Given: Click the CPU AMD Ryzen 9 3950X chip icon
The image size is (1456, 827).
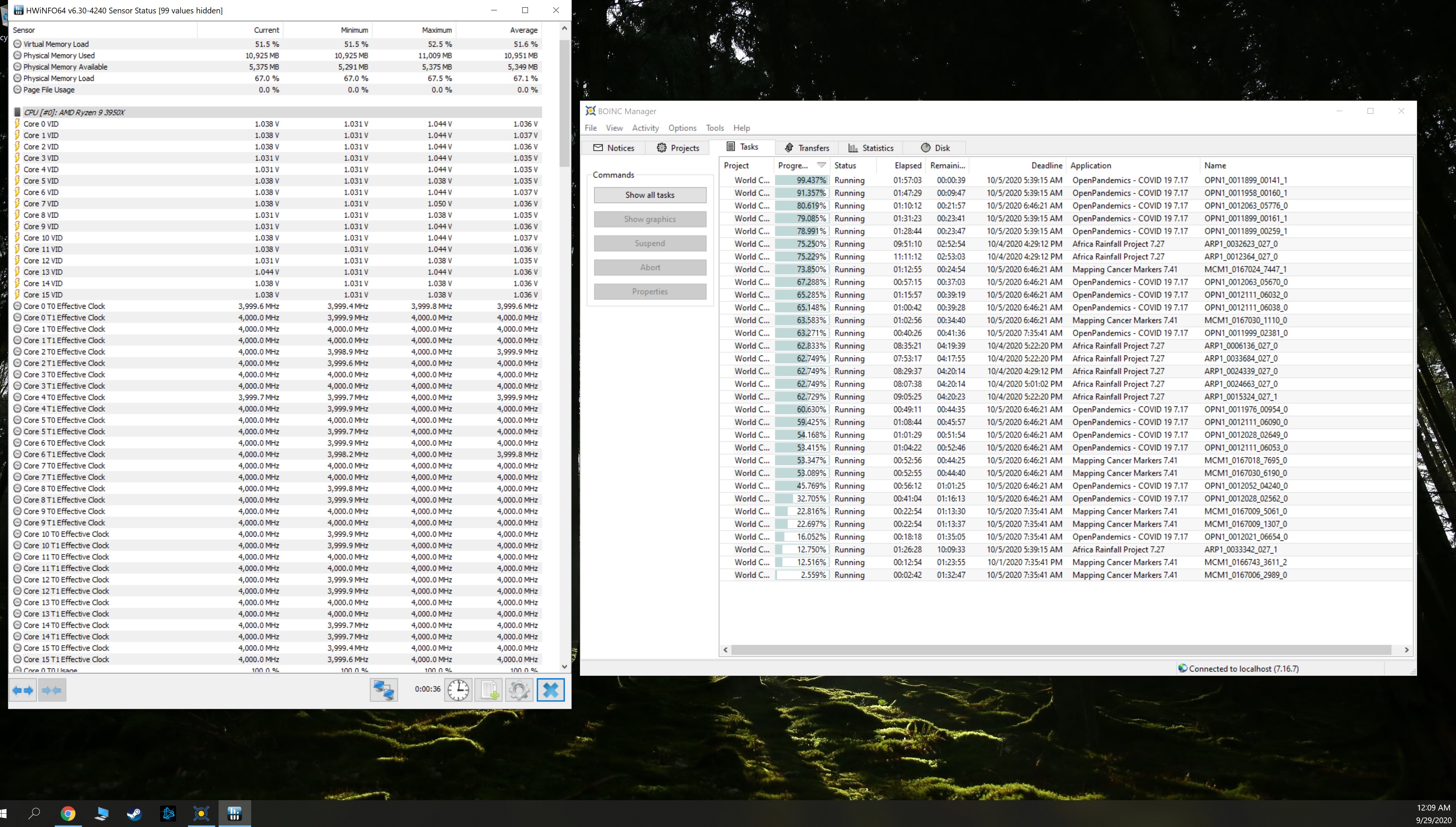Looking at the screenshot, I should tap(18, 113).
